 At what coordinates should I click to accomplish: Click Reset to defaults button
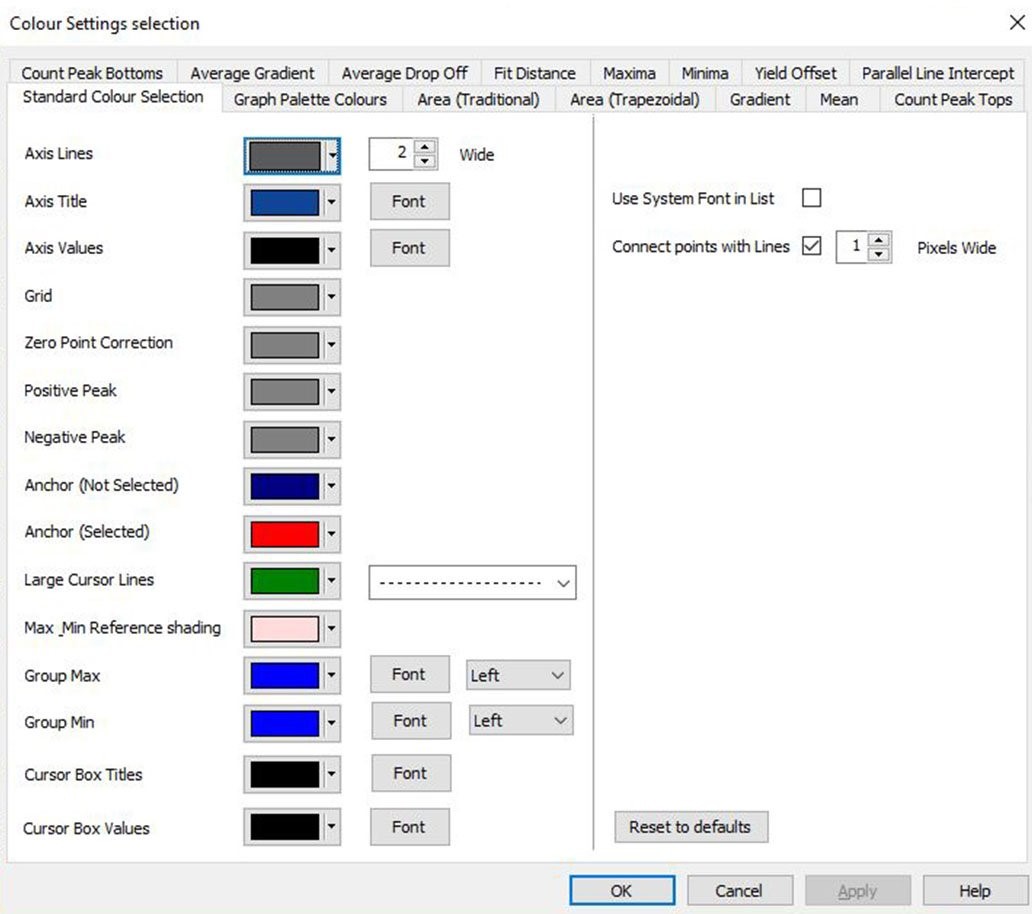point(690,827)
